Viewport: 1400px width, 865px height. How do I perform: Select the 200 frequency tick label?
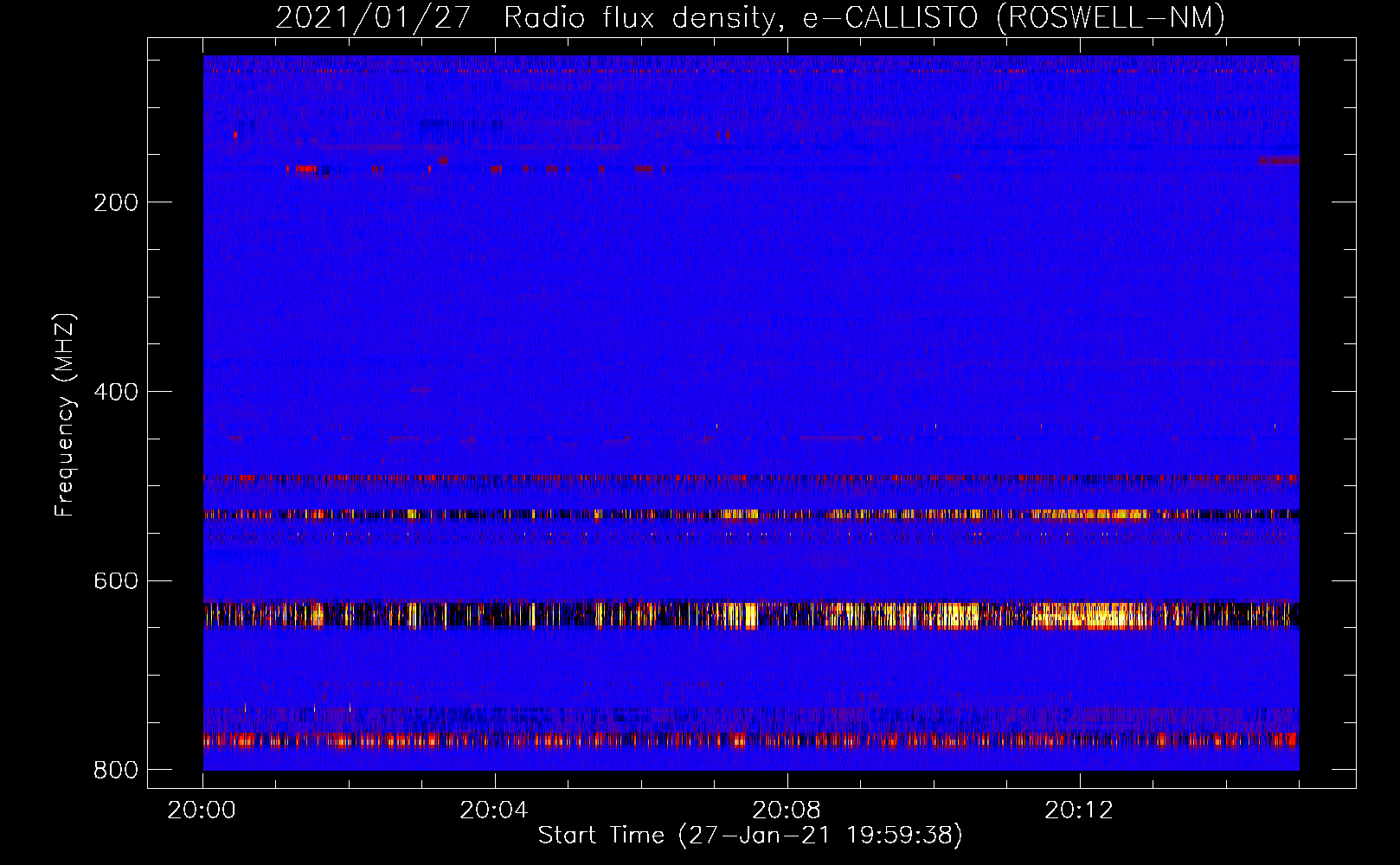click(116, 202)
